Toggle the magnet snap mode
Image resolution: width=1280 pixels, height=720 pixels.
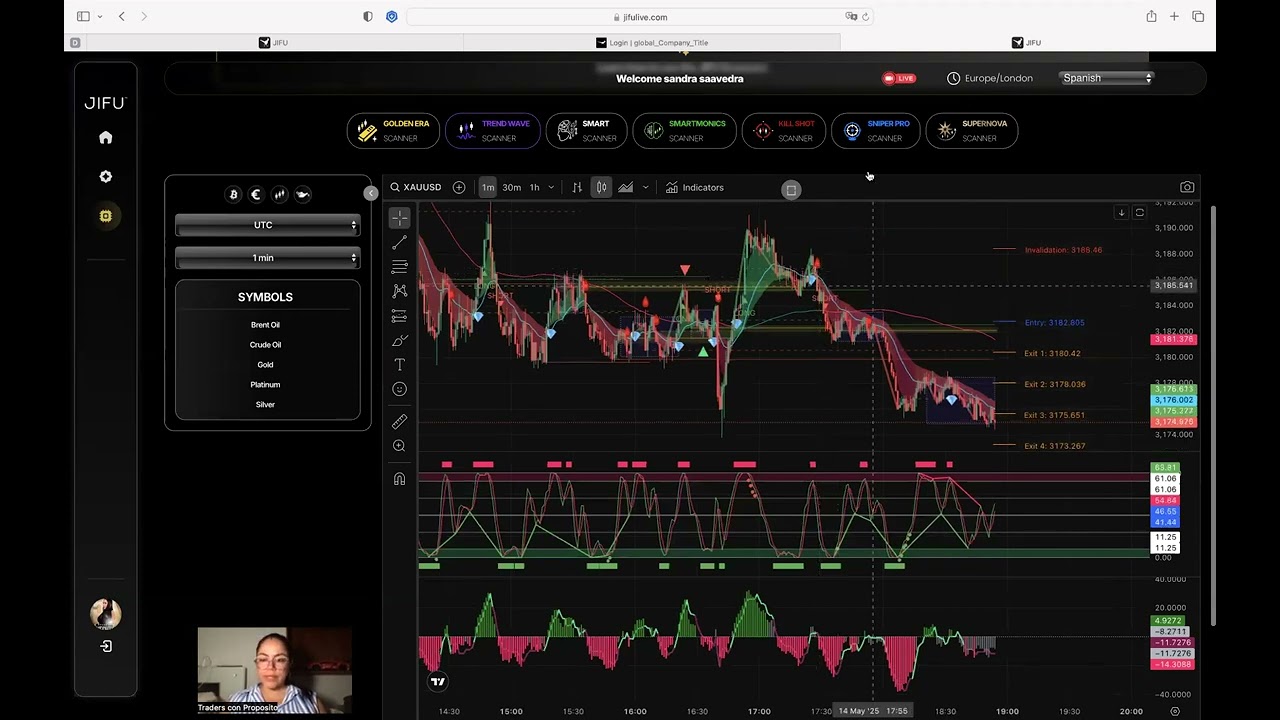click(399, 479)
